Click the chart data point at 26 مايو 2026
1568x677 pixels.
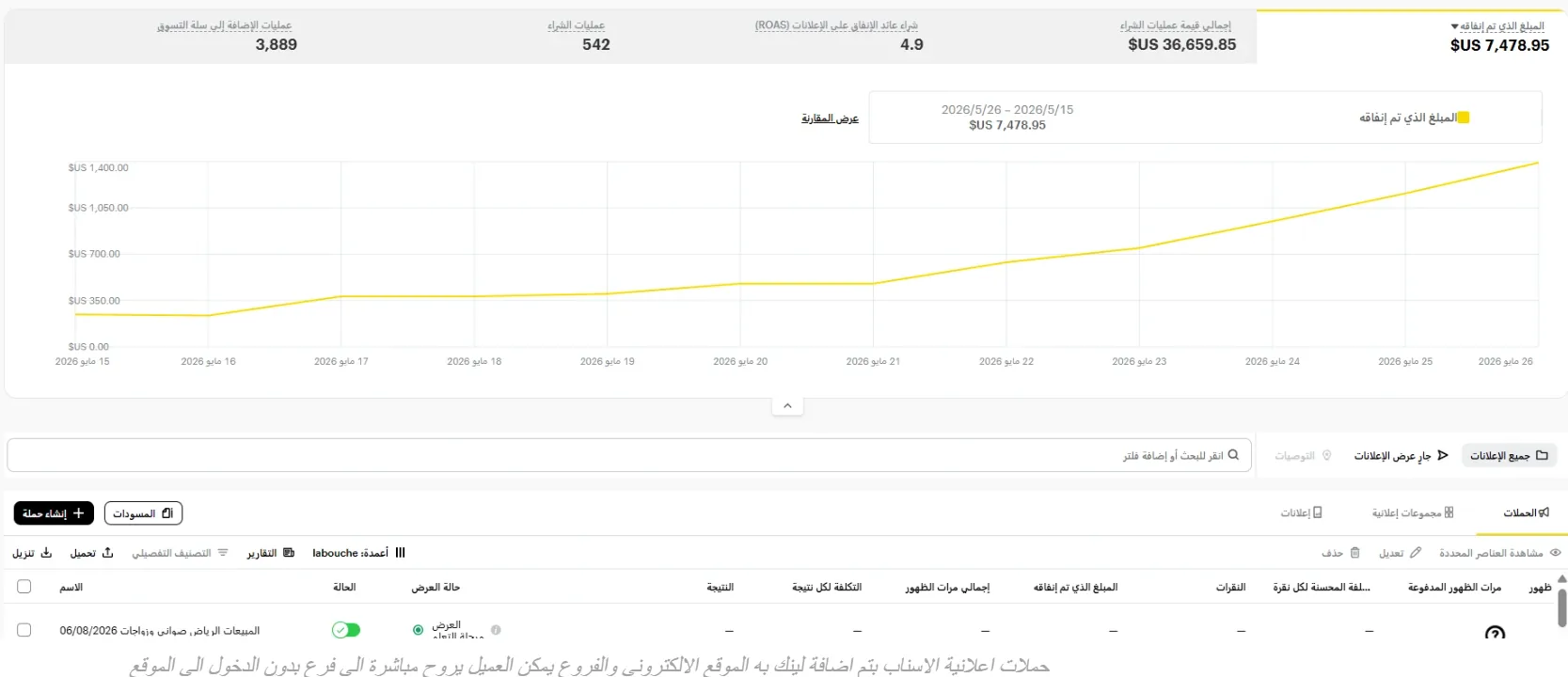tap(1538, 163)
